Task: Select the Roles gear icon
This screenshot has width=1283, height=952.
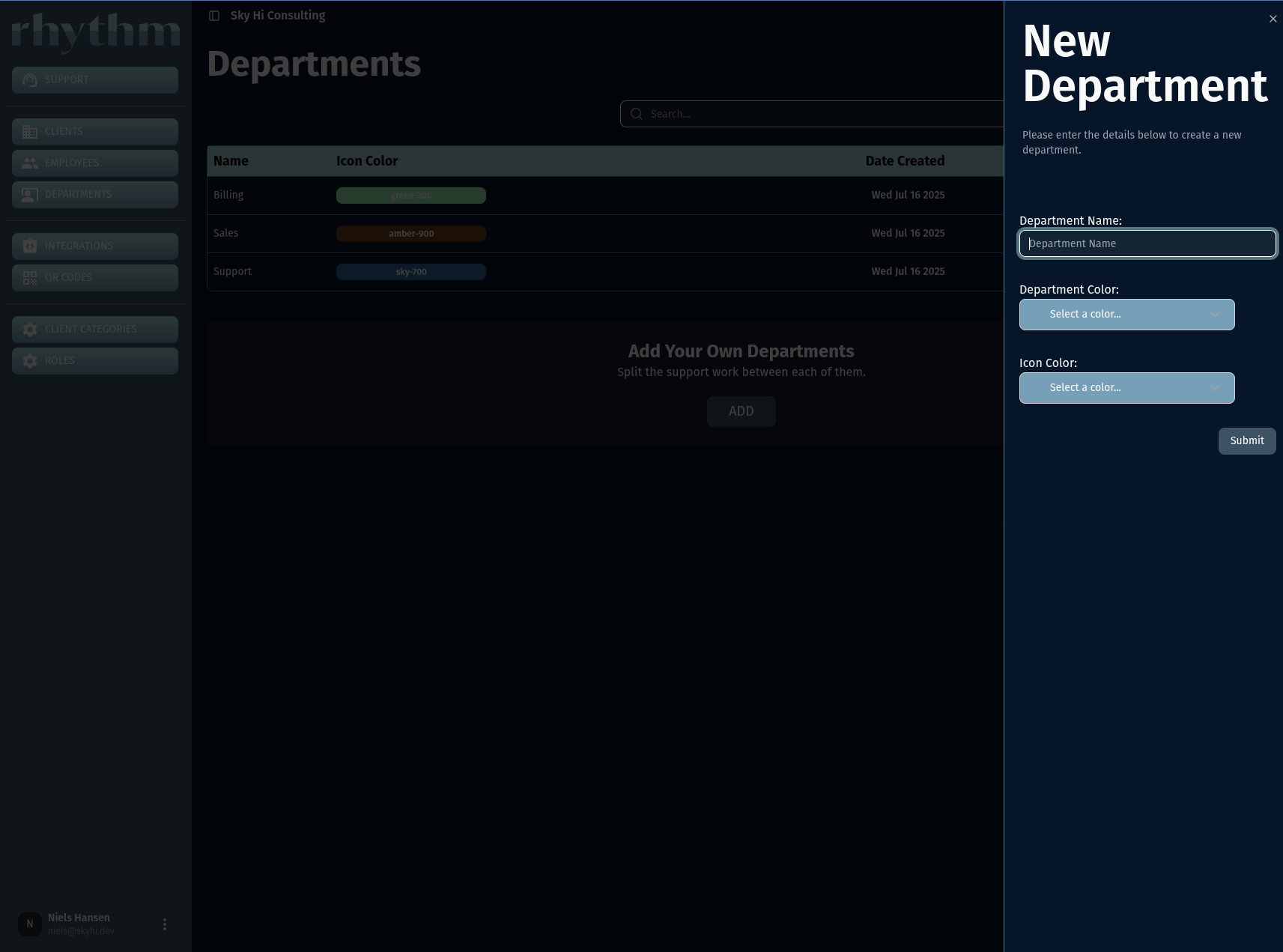Action: 30,360
